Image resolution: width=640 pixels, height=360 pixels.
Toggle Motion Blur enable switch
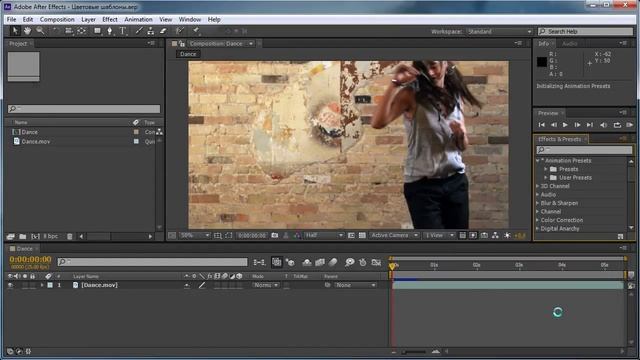click(x=333, y=262)
